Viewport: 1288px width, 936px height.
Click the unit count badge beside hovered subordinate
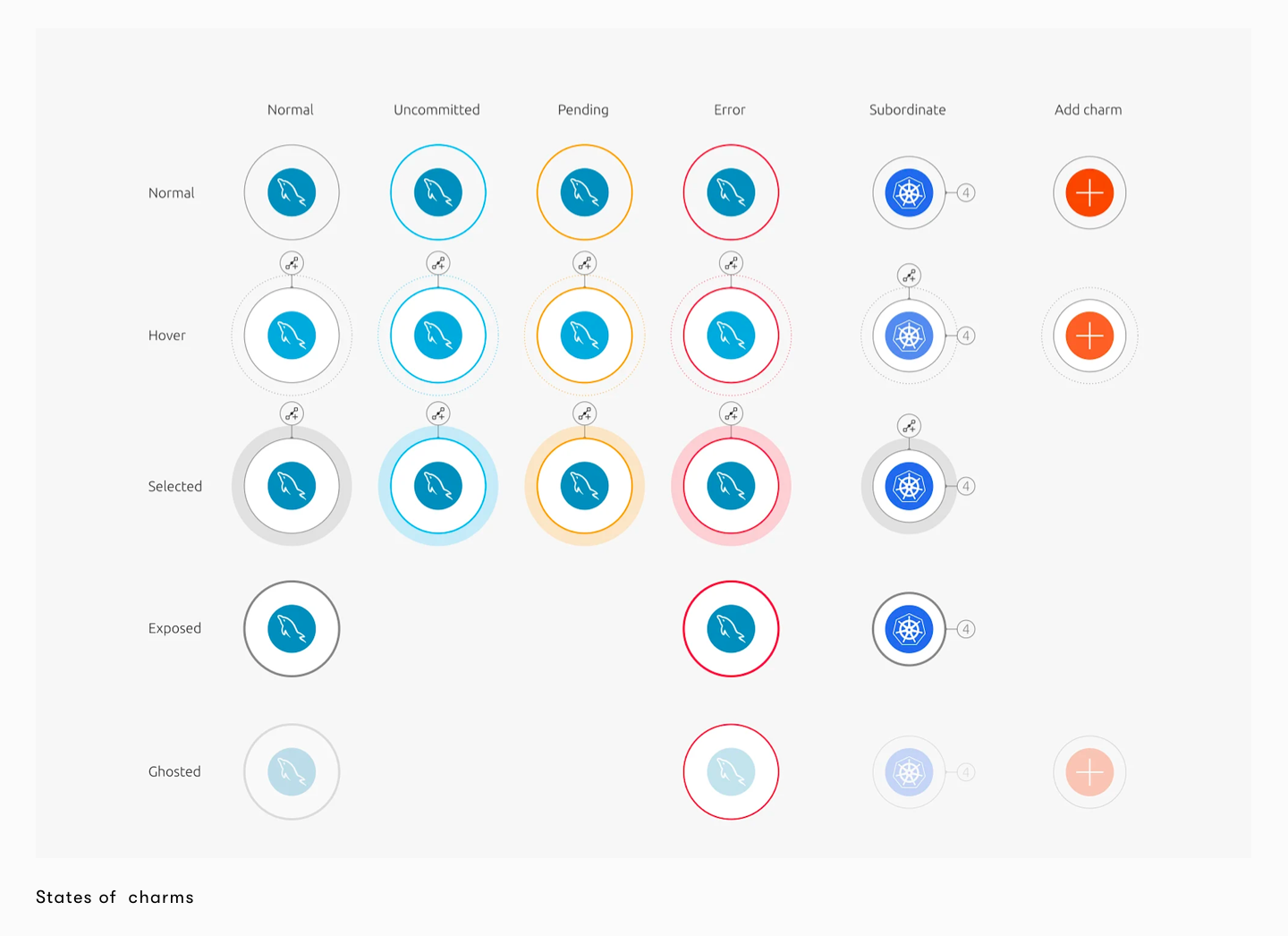coord(966,336)
